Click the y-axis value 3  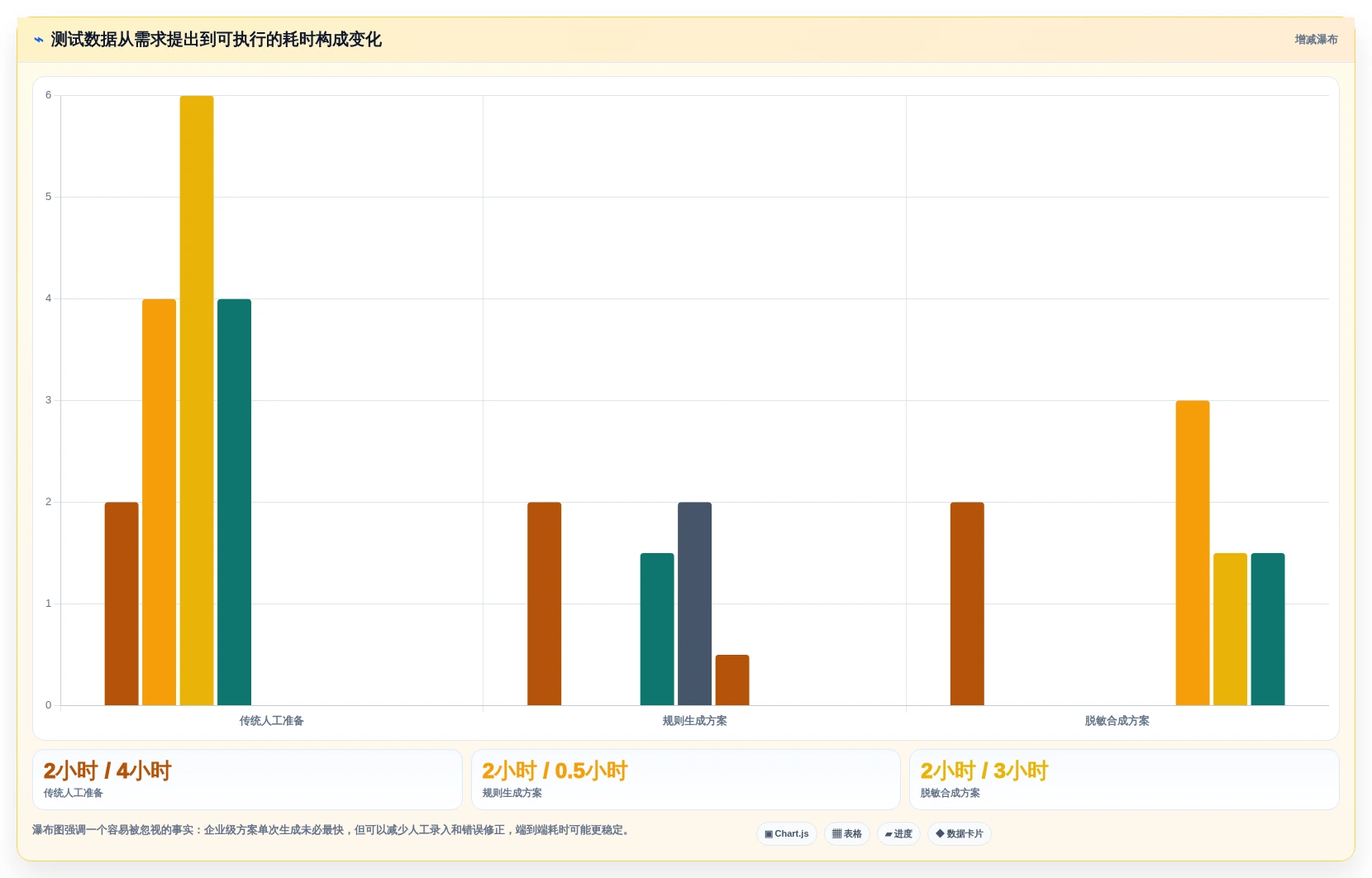tap(48, 400)
